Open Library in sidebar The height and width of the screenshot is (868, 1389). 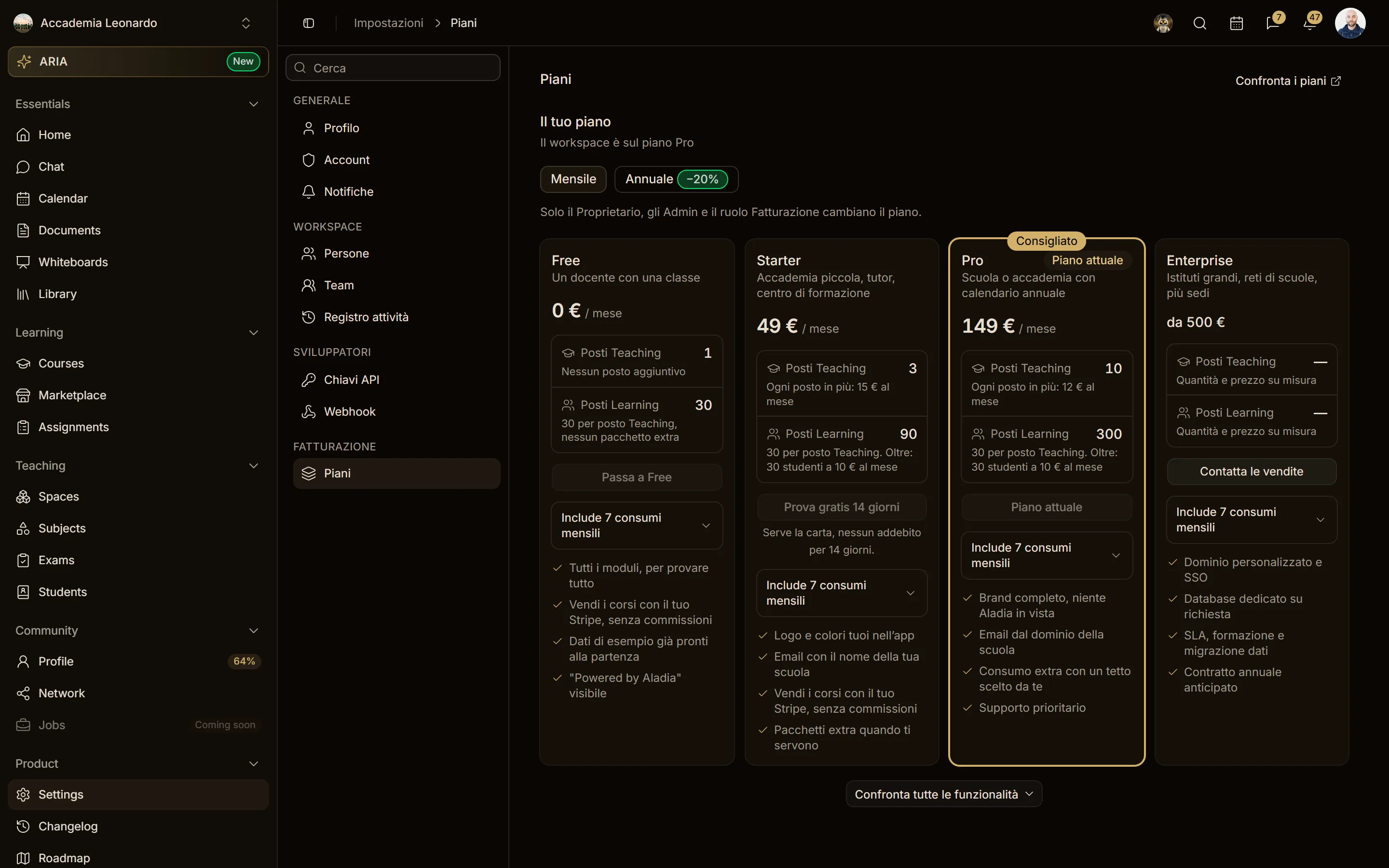(x=138, y=294)
